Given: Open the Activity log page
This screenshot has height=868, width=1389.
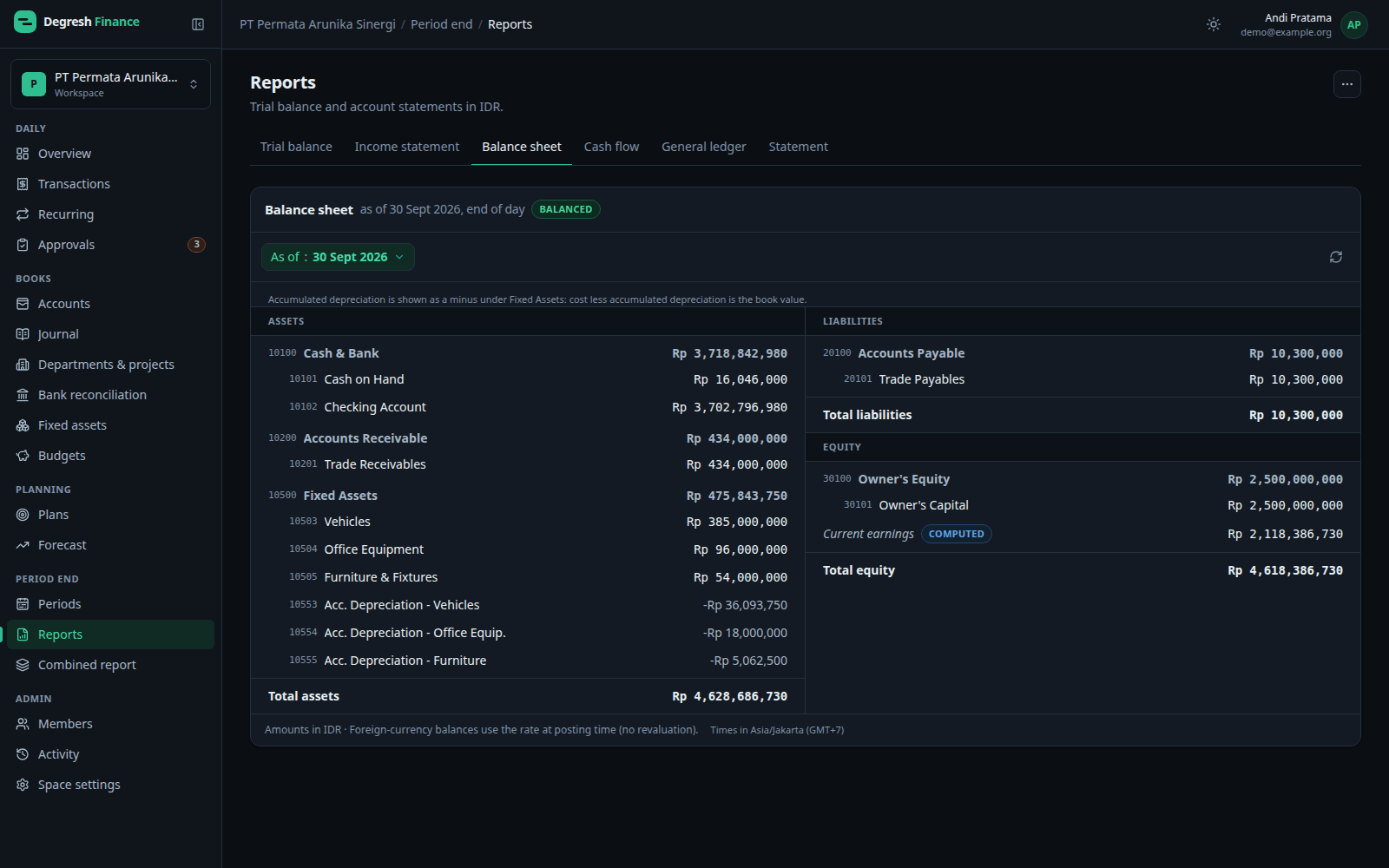Looking at the screenshot, I should pyautogui.click(x=110, y=754).
